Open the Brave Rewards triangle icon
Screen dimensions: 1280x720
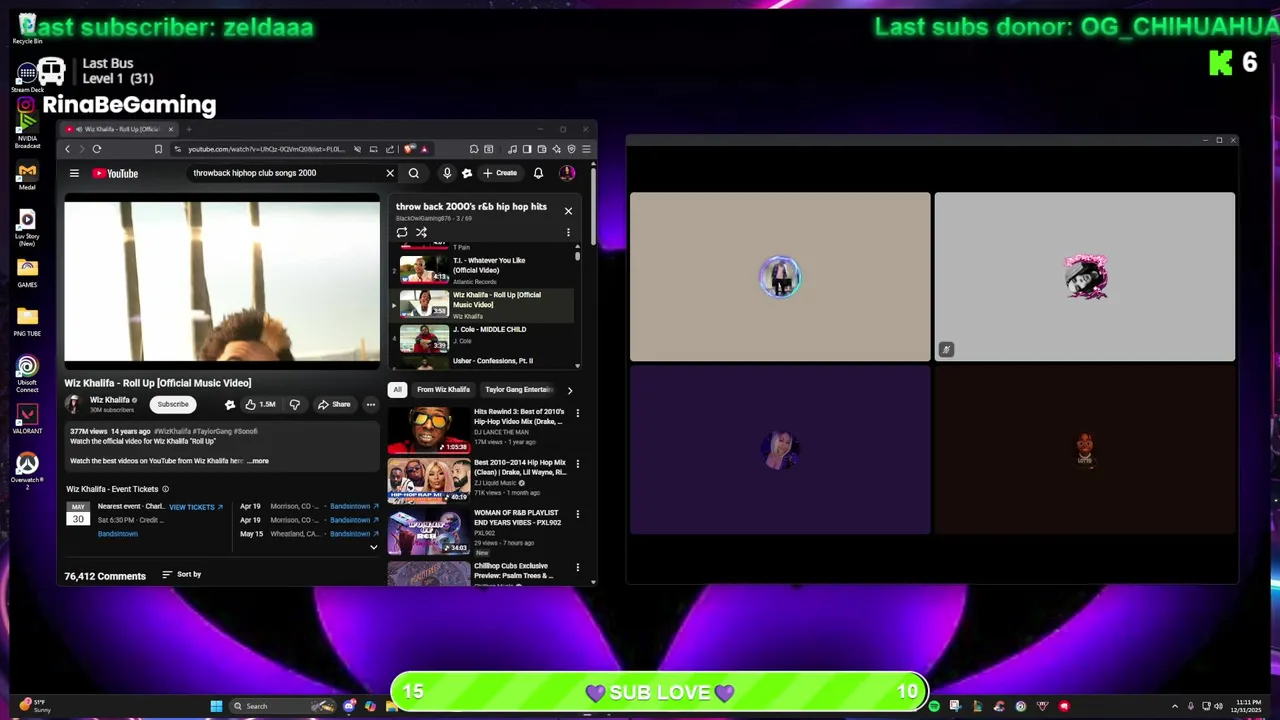pos(424,149)
